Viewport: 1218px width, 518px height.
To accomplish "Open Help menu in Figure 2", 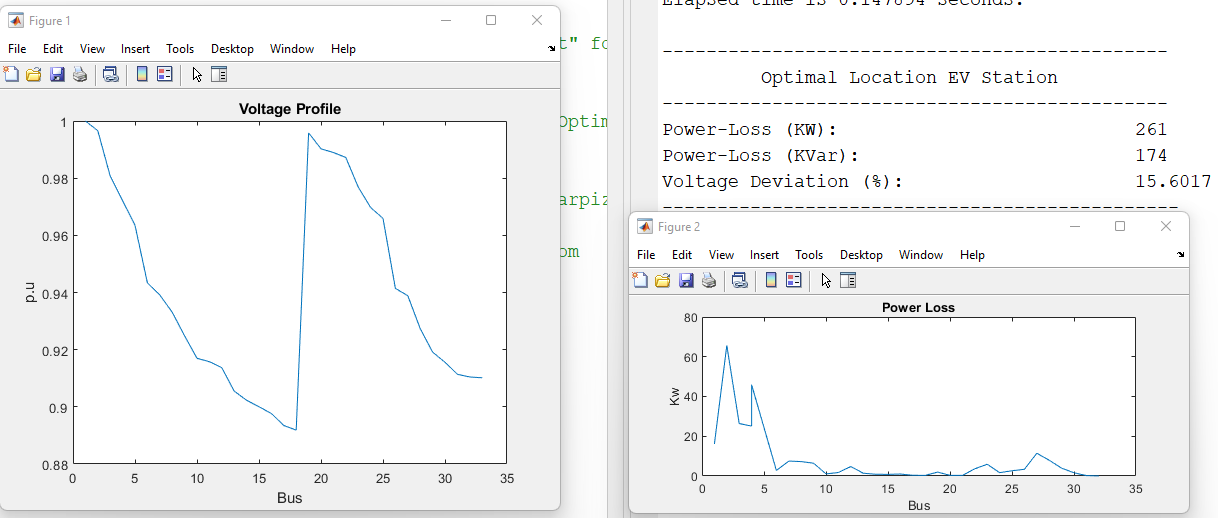I will tap(972, 255).
